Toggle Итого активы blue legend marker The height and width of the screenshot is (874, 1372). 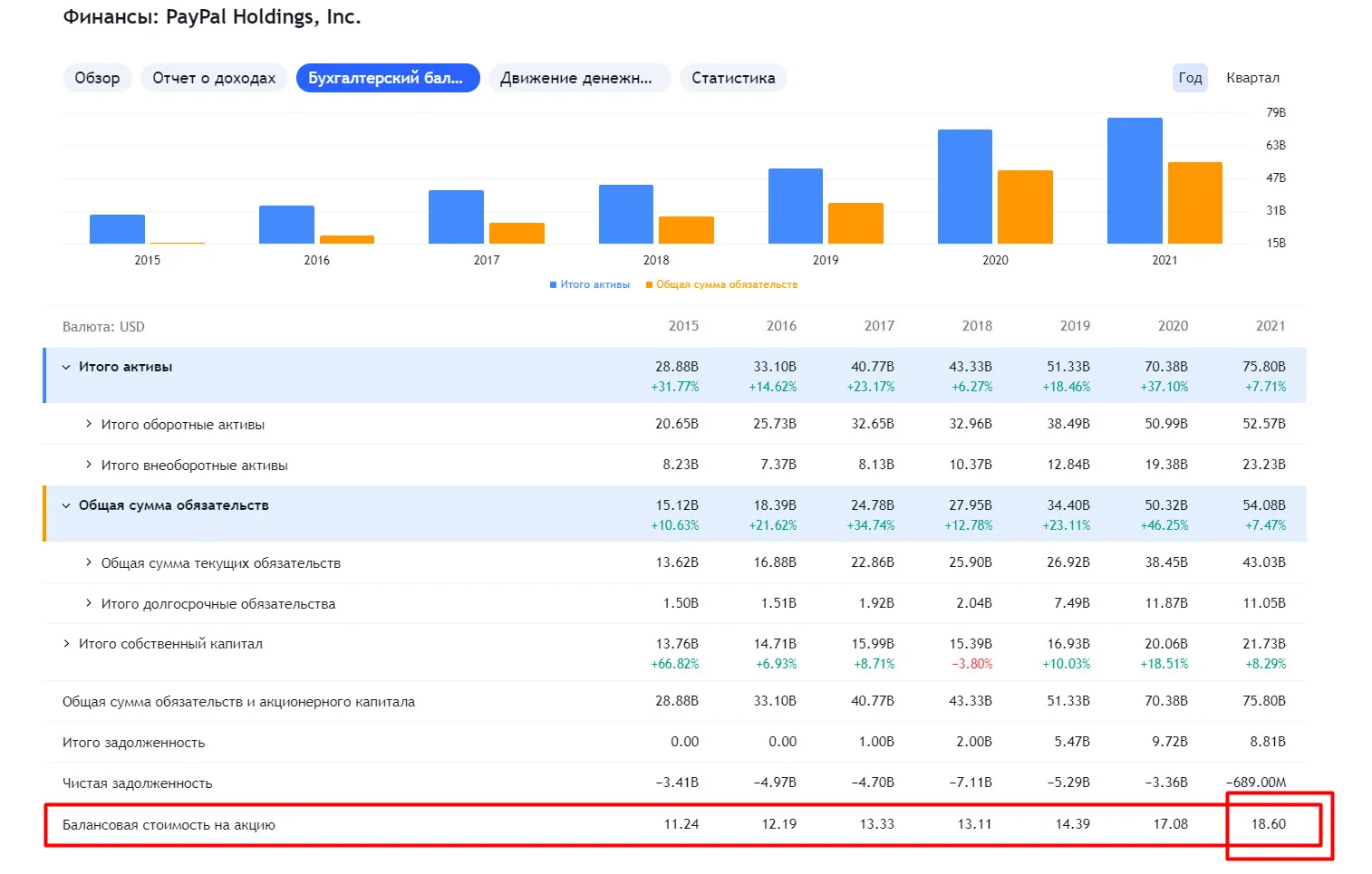tap(553, 284)
